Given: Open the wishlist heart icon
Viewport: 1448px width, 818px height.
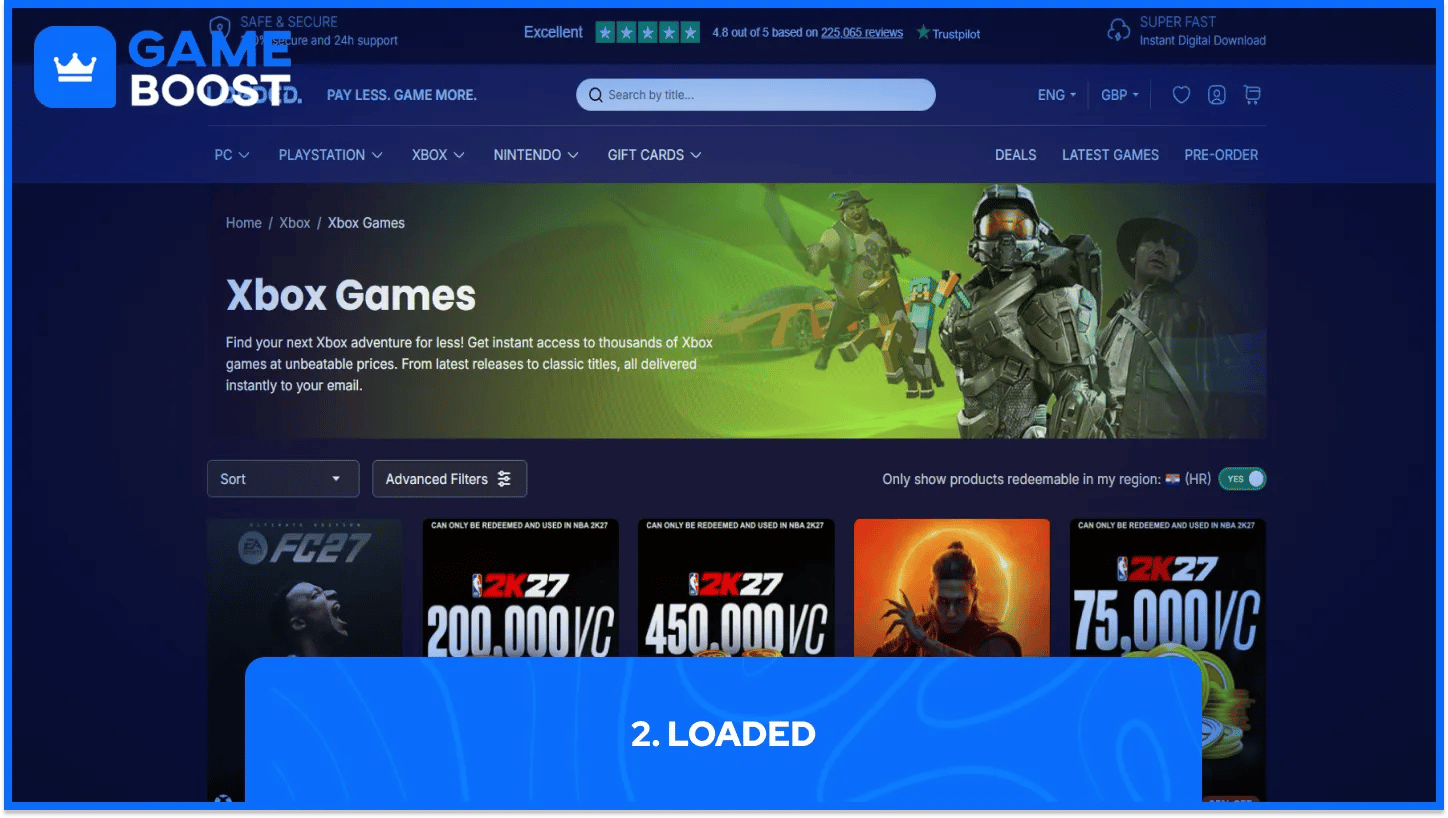Looking at the screenshot, I should (1181, 95).
